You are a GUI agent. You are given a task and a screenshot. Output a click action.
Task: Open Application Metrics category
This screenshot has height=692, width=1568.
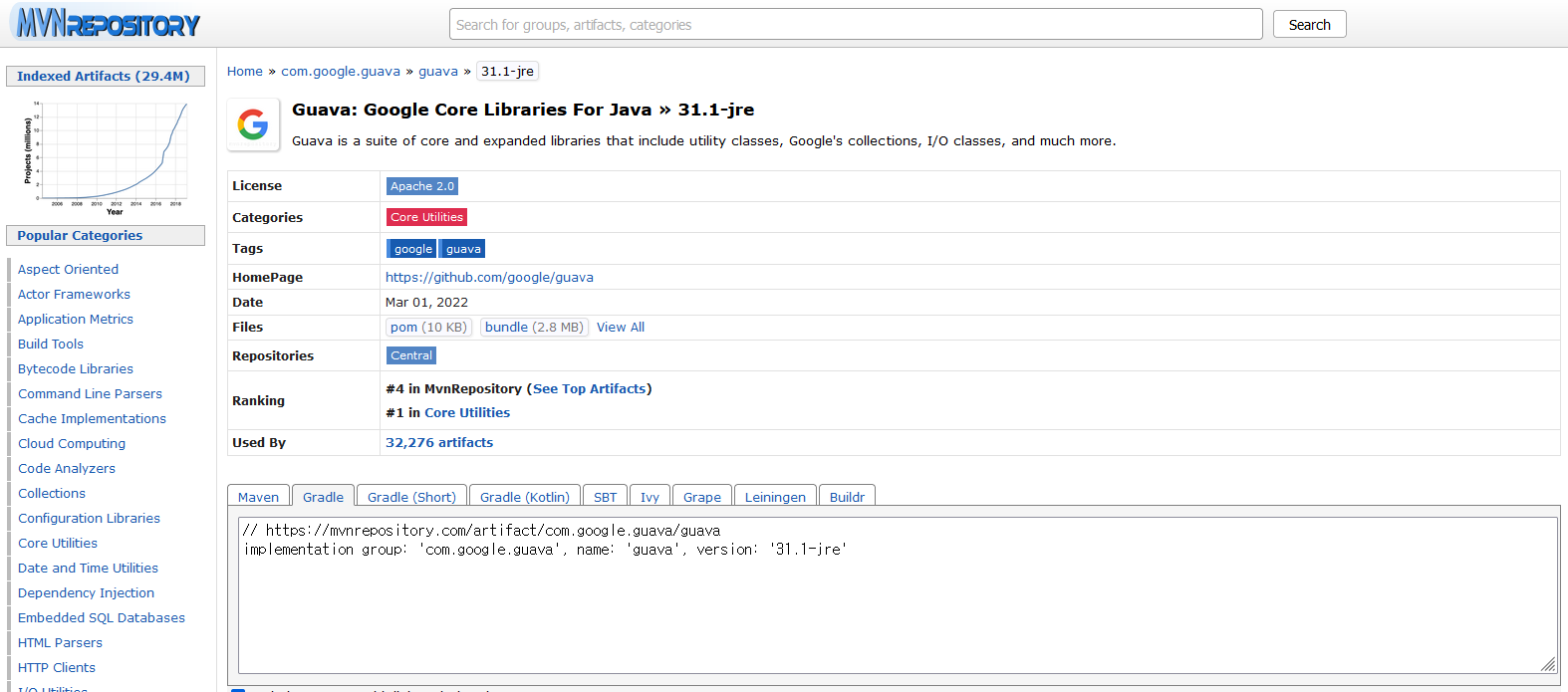(x=76, y=319)
